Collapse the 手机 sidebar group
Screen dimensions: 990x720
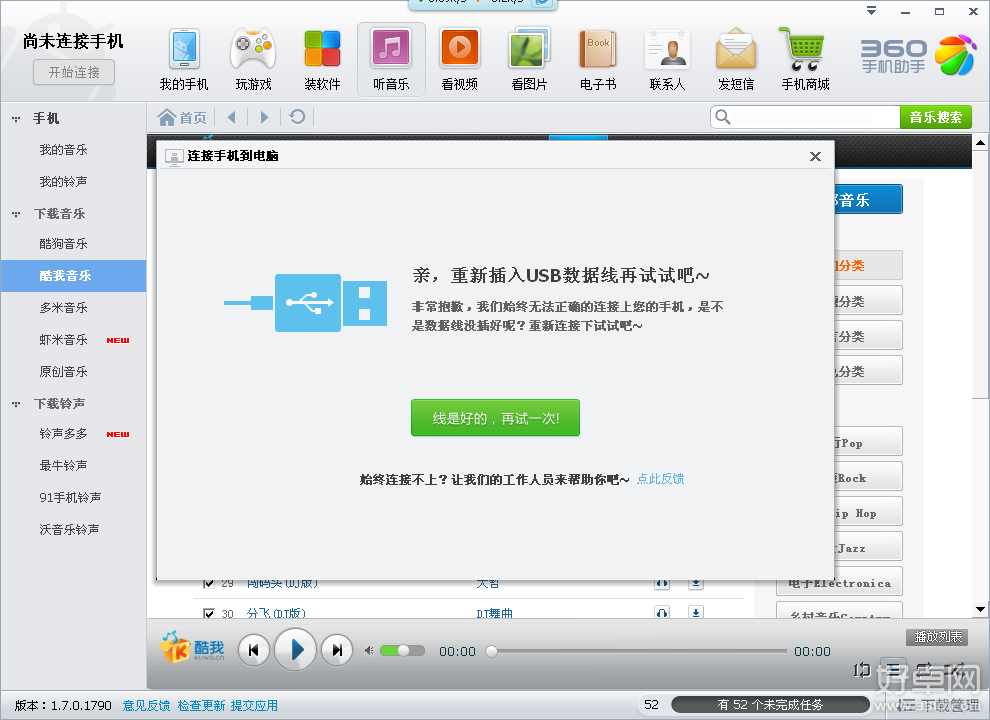[16, 119]
